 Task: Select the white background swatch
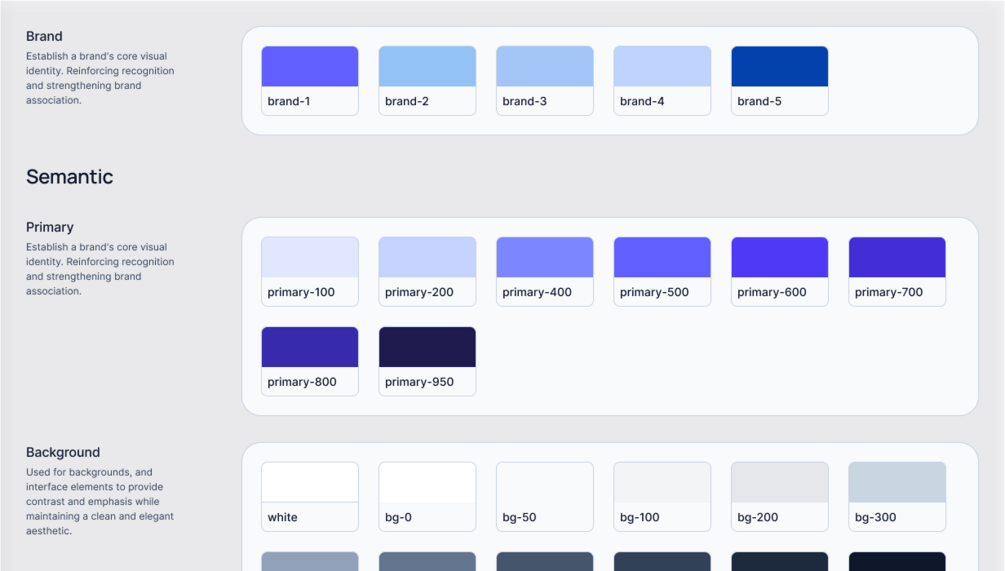pyautogui.click(x=310, y=497)
